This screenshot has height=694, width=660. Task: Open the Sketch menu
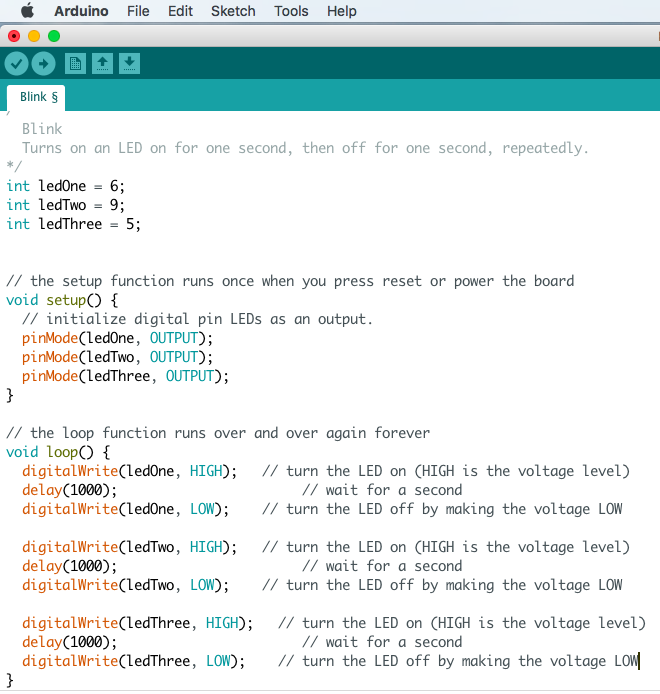(x=233, y=11)
